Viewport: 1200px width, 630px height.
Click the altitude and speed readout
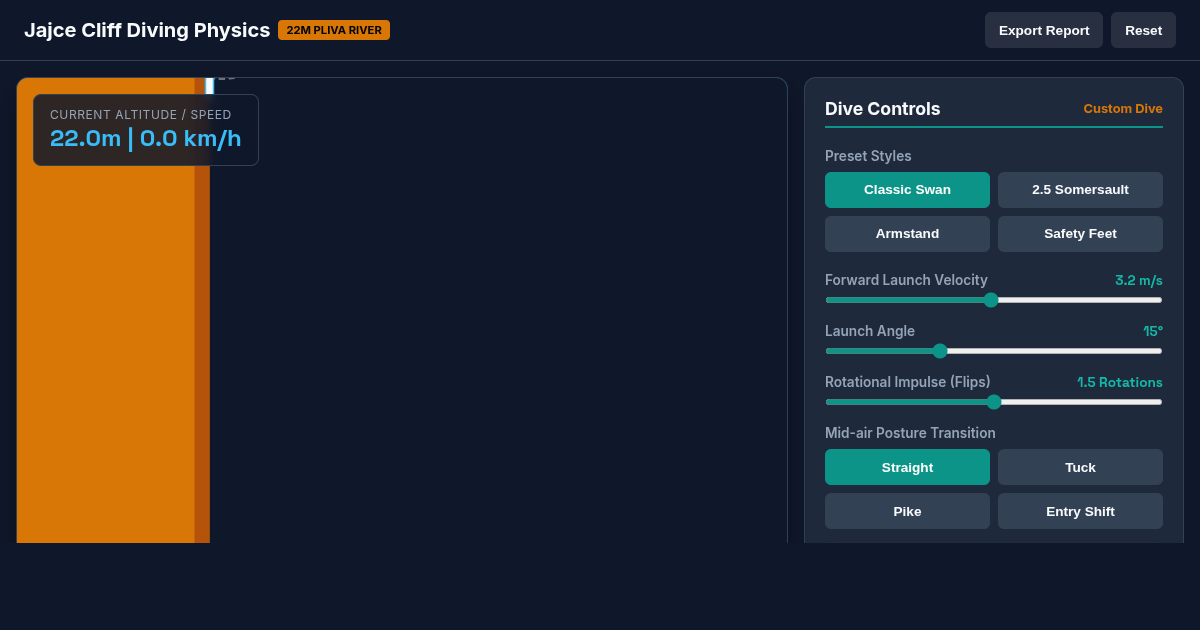(x=146, y=138)
